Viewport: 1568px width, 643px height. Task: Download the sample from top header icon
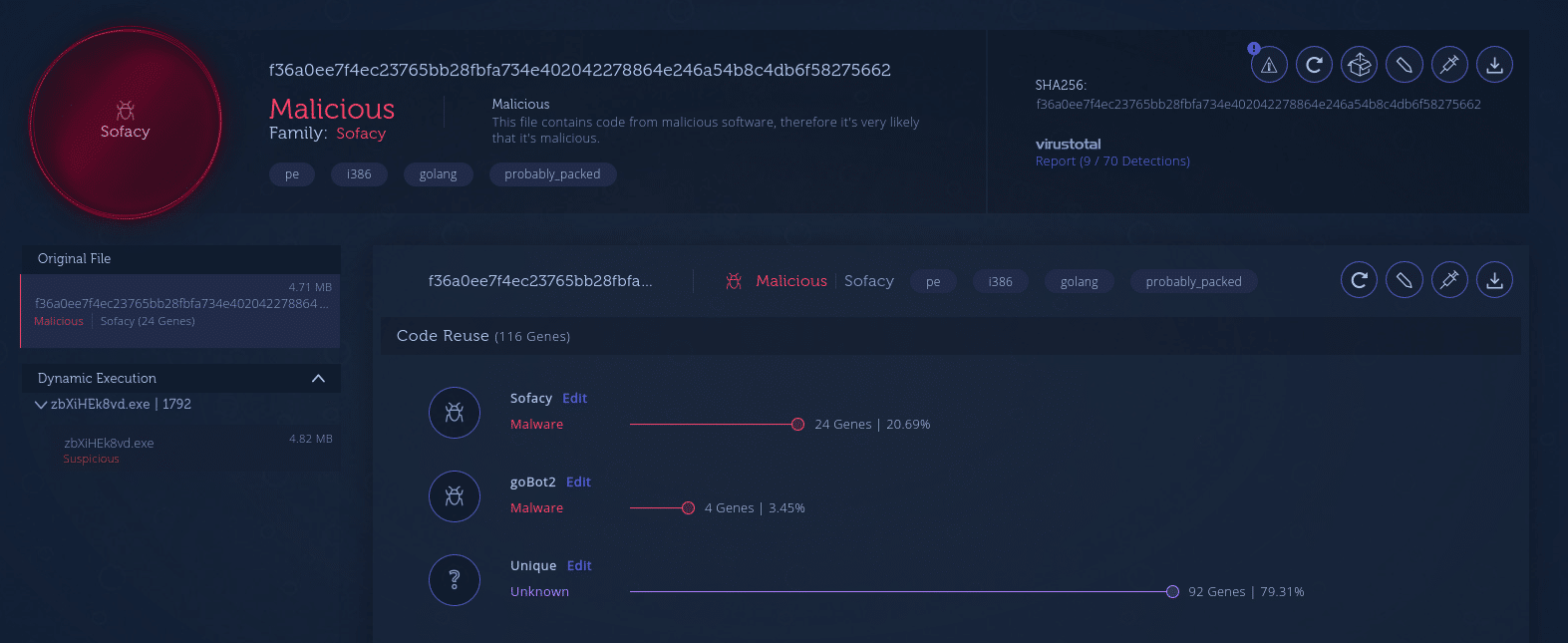[1494, 65]
